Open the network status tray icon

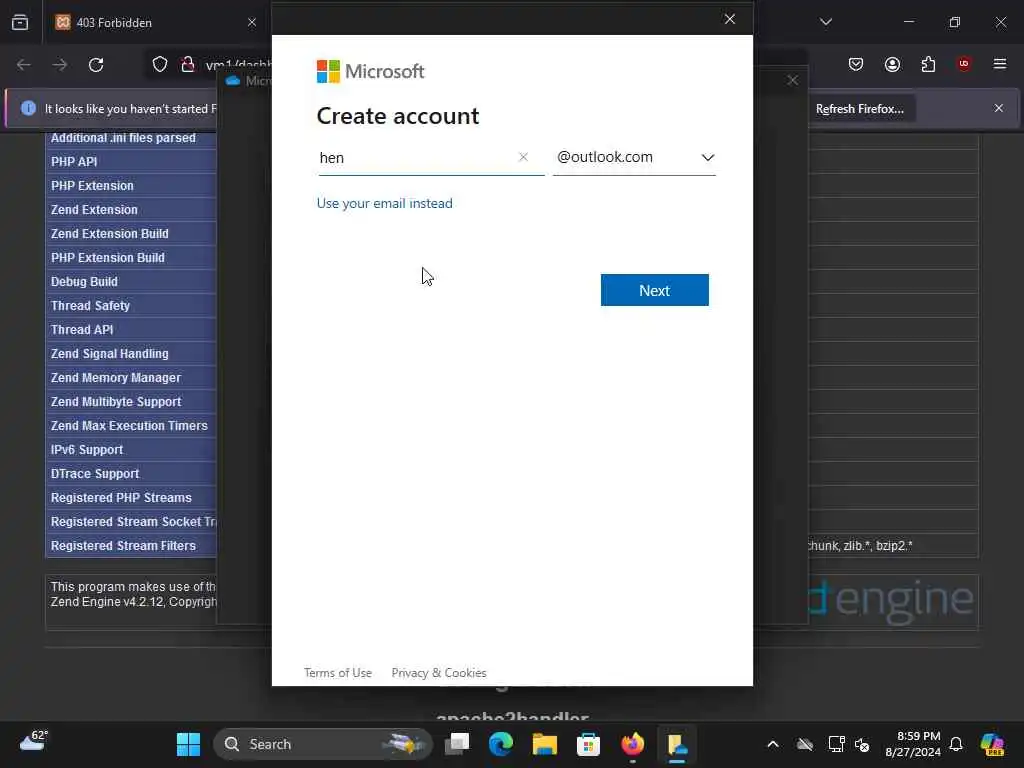[x=836, y=744]
